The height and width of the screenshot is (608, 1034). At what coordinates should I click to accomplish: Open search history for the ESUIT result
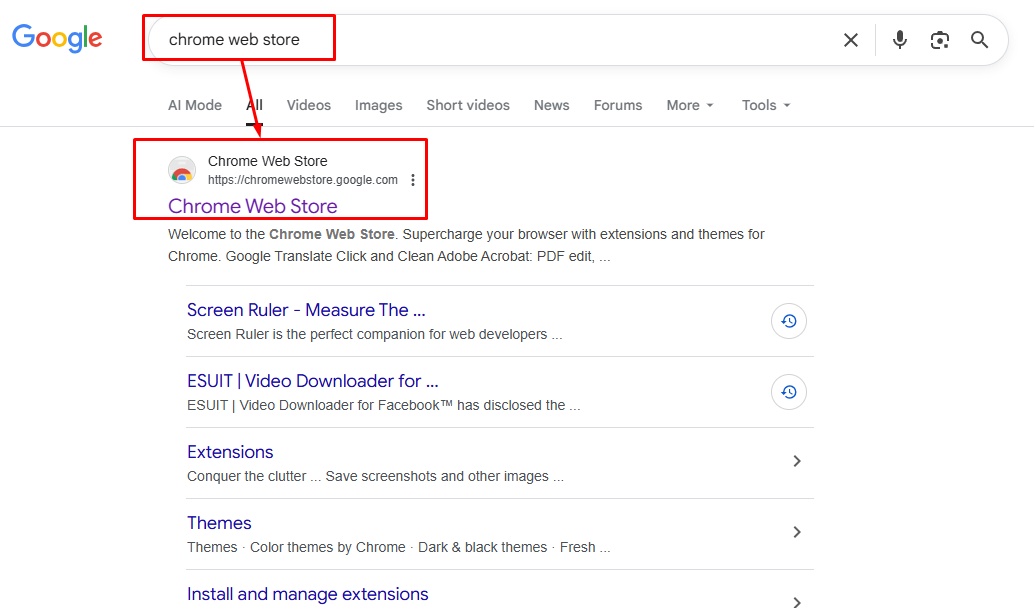788,392
